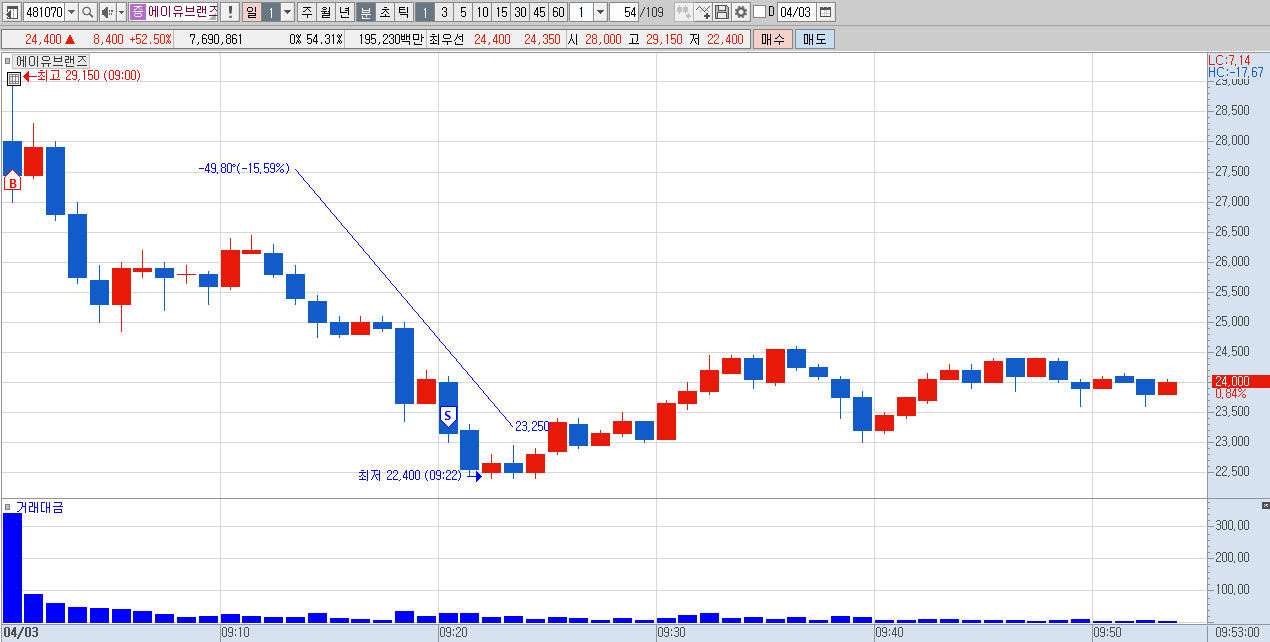Open the calendar date picker icon

pyautogui.click(x=826, y=12)
